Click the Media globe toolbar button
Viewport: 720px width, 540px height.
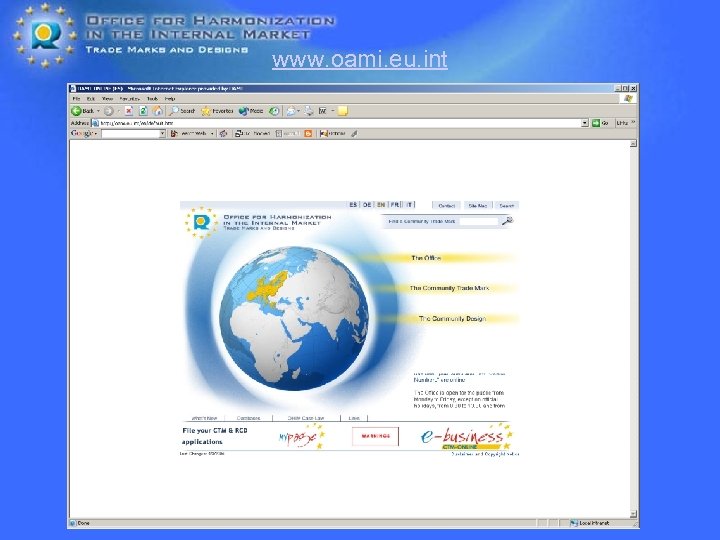(x=251, y=111)
